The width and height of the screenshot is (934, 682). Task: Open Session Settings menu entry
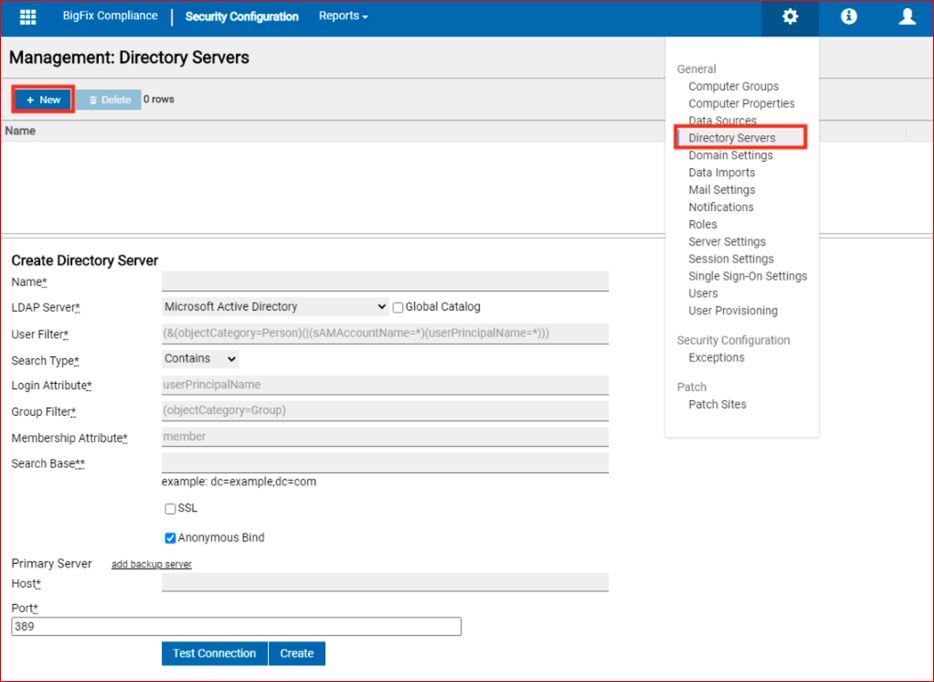pyautogui.click(x=731, y=259)
